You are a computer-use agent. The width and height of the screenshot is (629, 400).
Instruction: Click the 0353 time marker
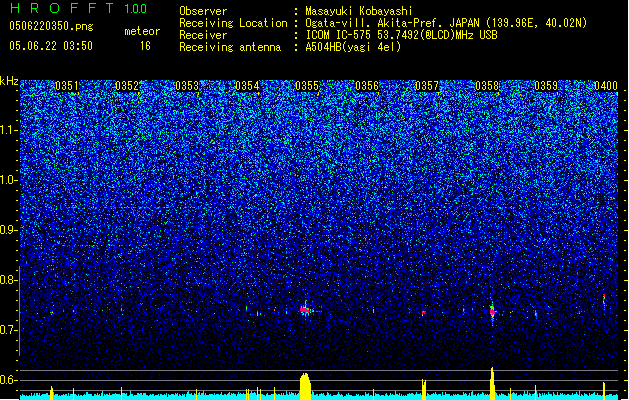[187, 86]
